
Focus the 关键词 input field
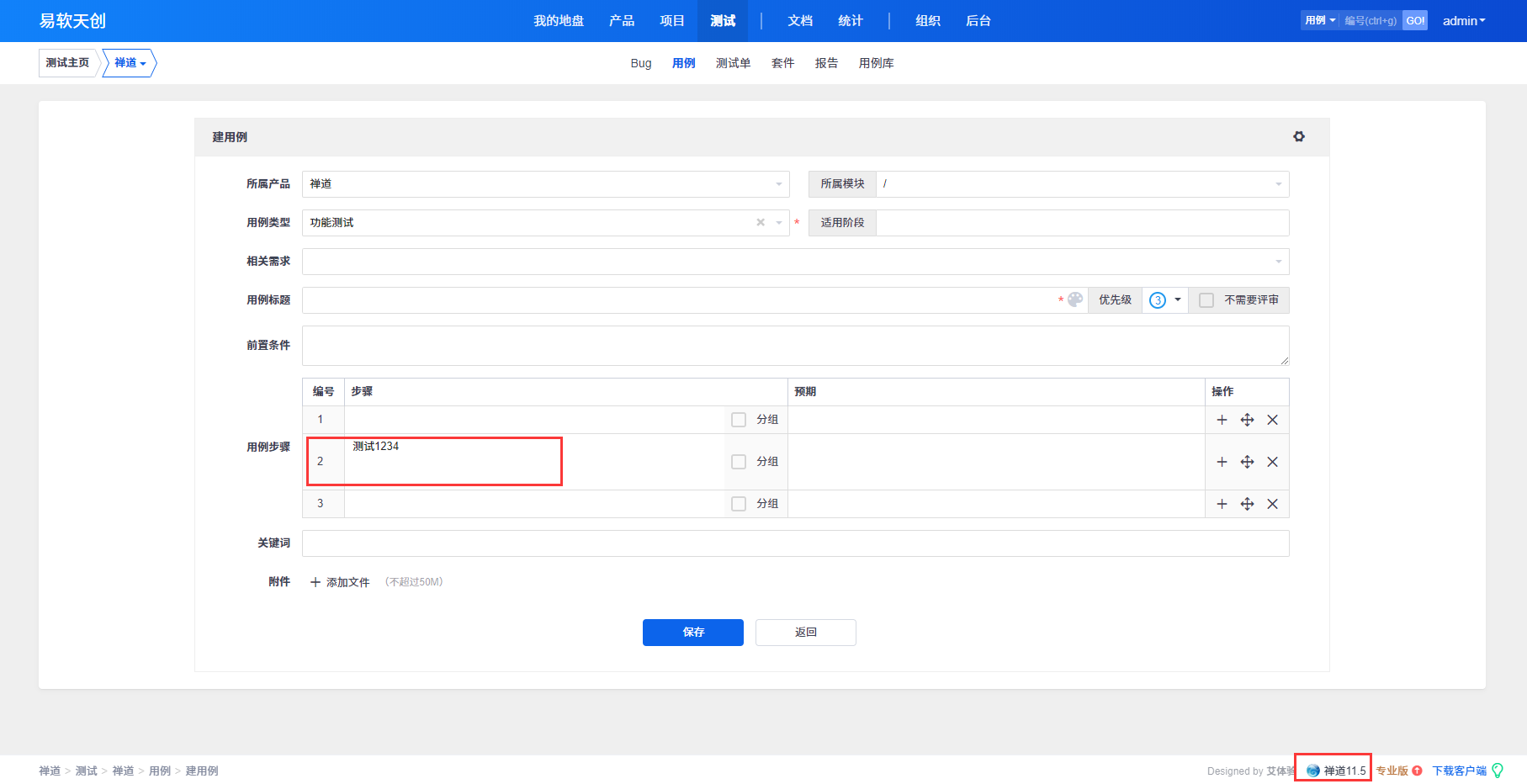click(795, 543)
